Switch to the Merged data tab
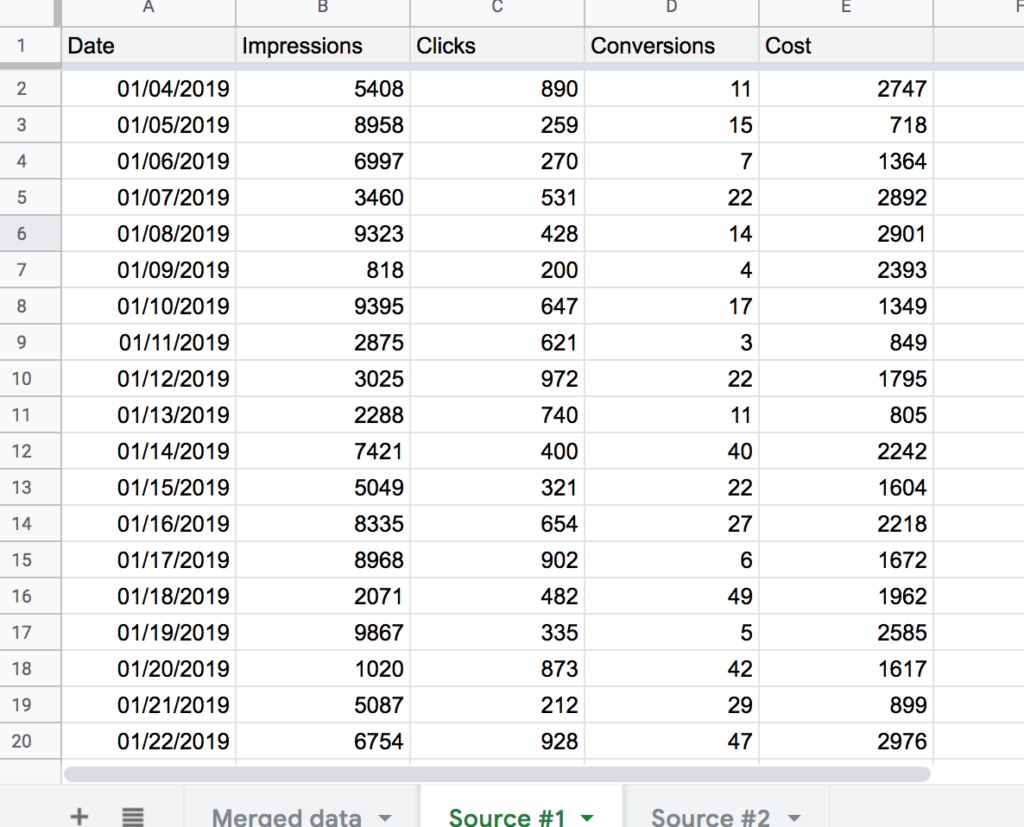Screen dimensions: 1024x827 click(286, 816)
